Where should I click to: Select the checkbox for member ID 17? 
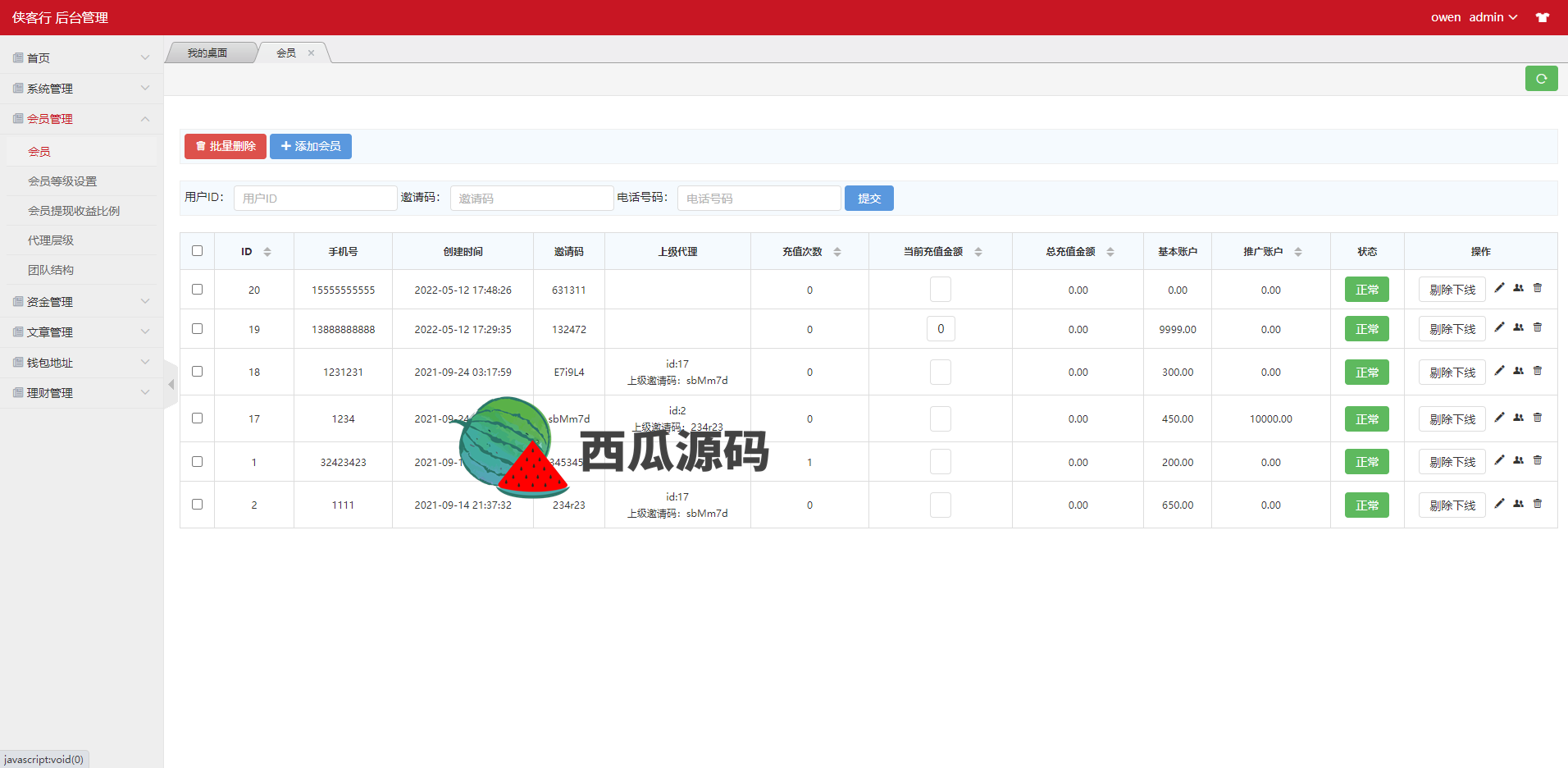point(197,418)
